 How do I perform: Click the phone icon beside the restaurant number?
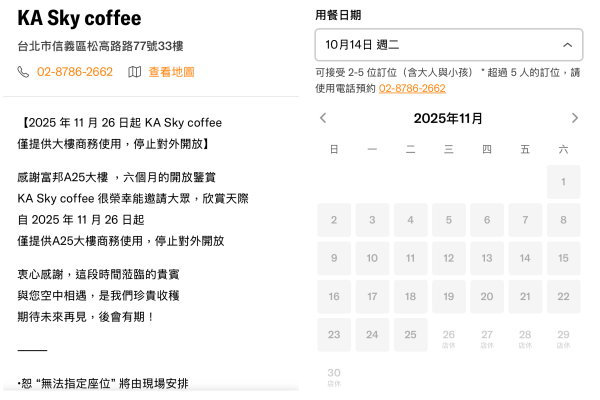[x=23, y=72]
